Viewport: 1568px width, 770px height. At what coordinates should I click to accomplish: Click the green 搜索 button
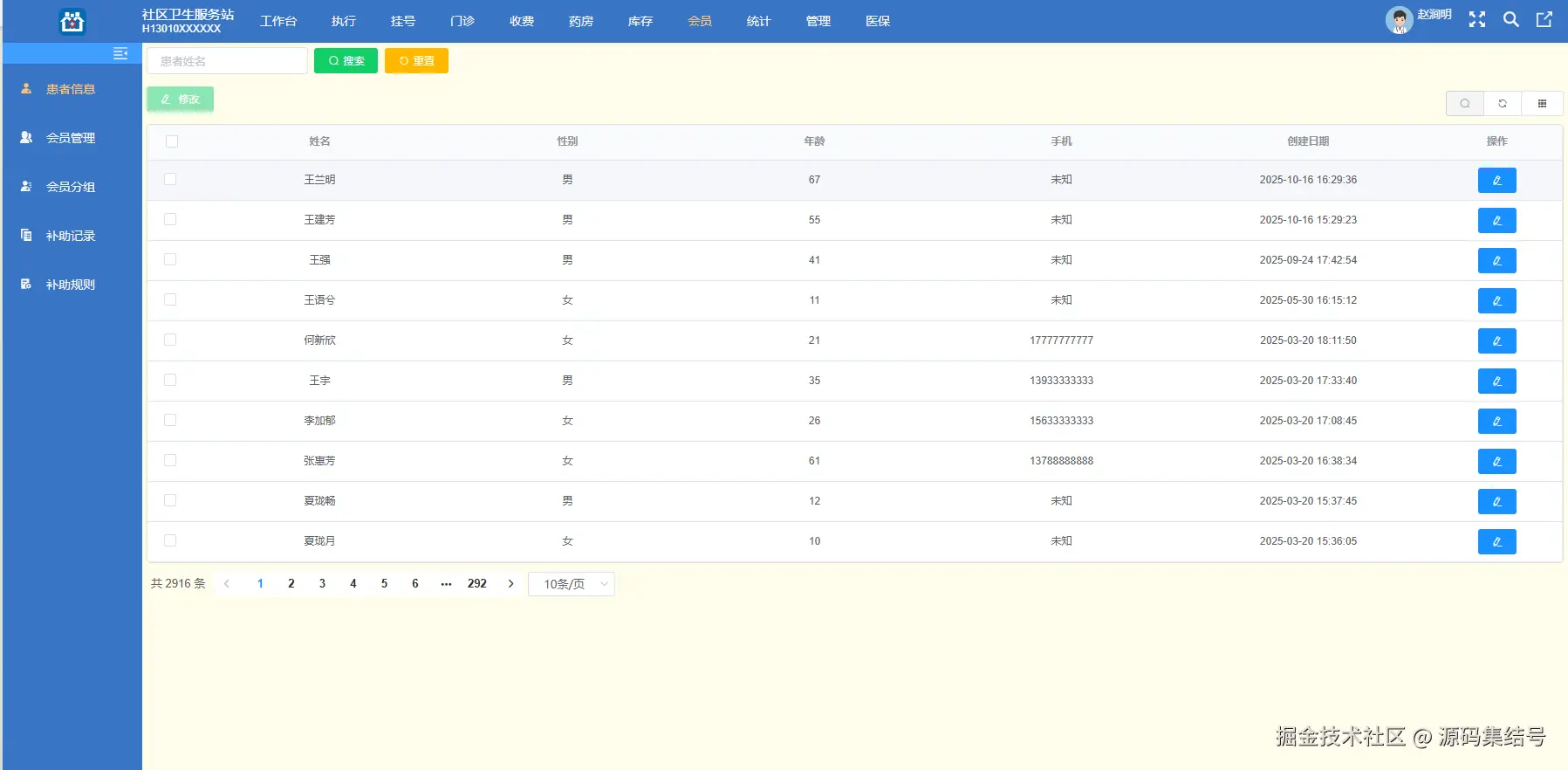(346, 61)
